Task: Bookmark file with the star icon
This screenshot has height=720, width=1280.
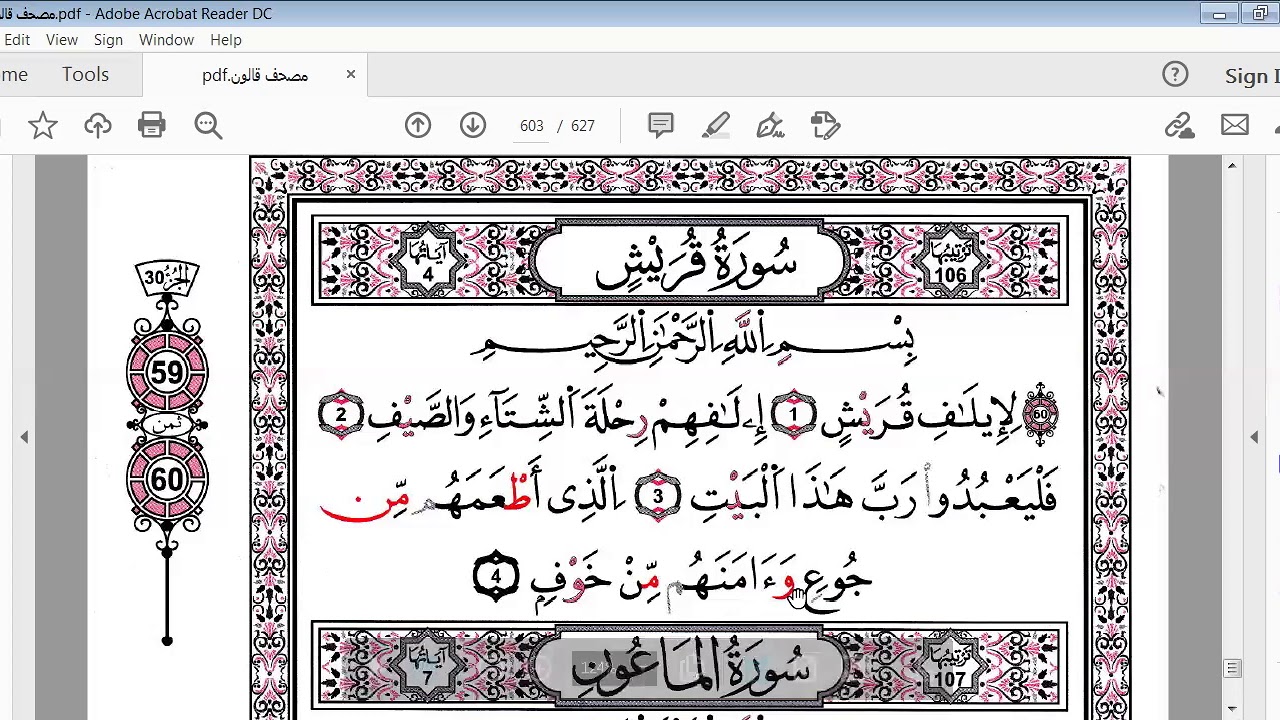Action: pyautogui.click(x=42, y=126)
